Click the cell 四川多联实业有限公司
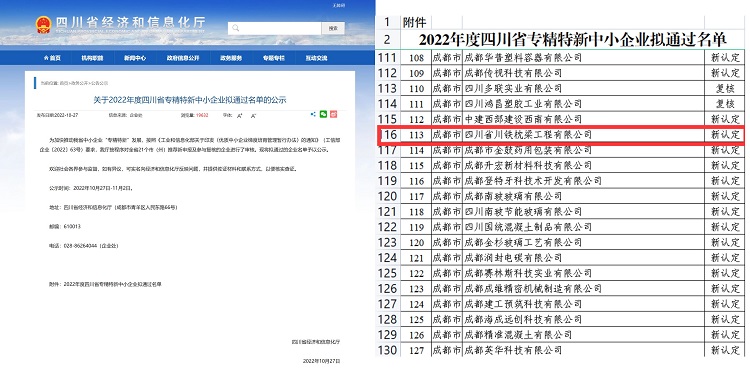The width and height of the screenshot is (750, 375). [583, 88]
